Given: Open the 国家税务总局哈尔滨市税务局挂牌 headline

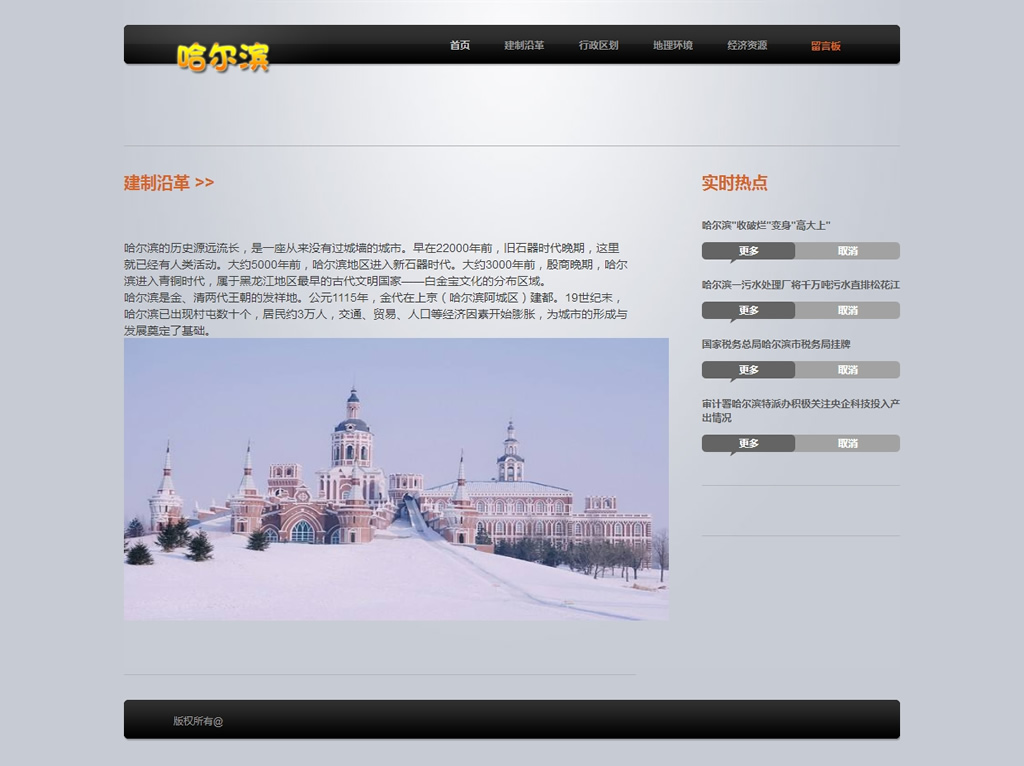Looking at the screenshot, I should click(776, 344).
